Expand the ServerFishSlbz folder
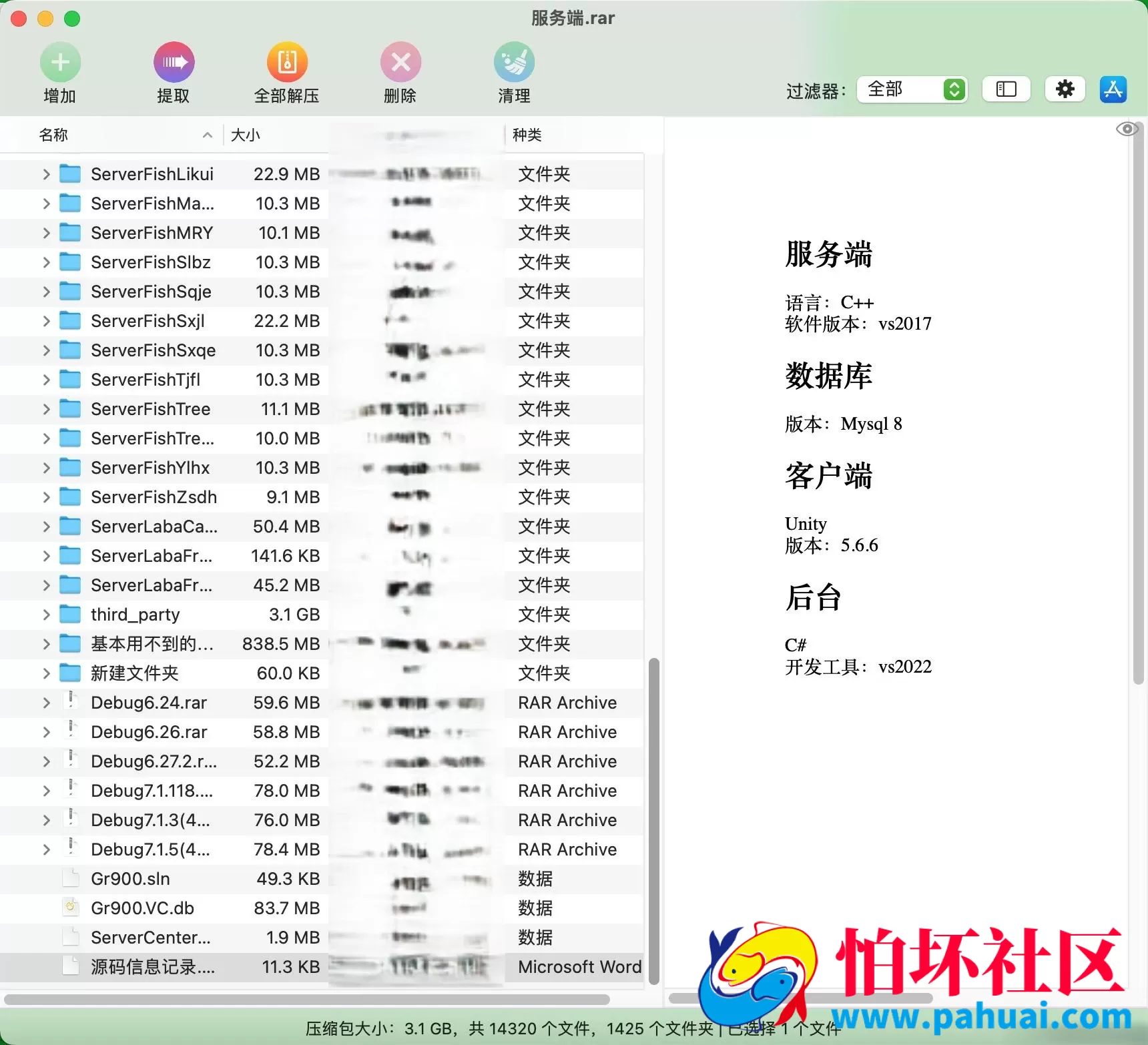1148x1045 pixels. tap(46, 262)
